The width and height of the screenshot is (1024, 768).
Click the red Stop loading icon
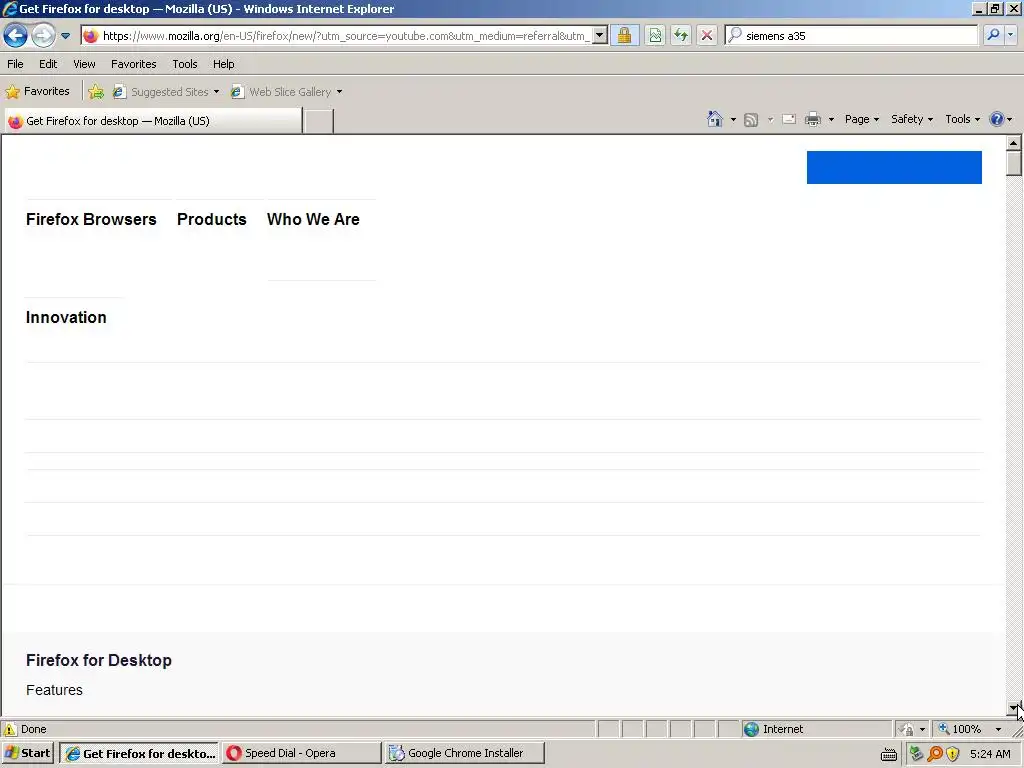click(707, 35)
